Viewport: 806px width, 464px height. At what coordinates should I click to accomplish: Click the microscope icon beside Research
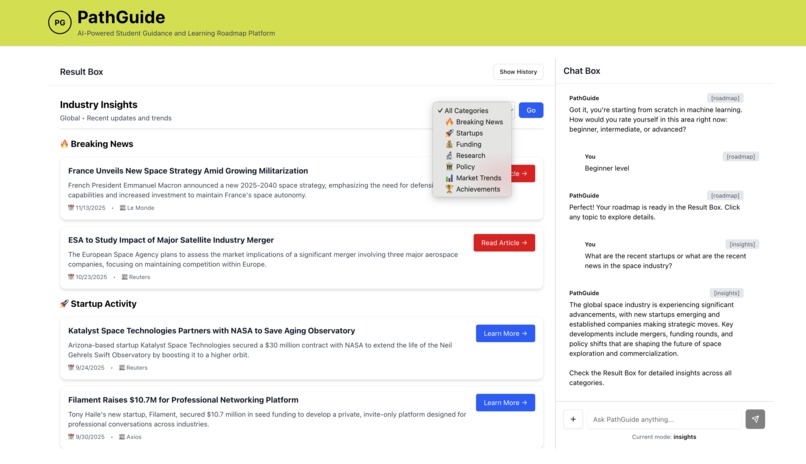coord(449,156)
